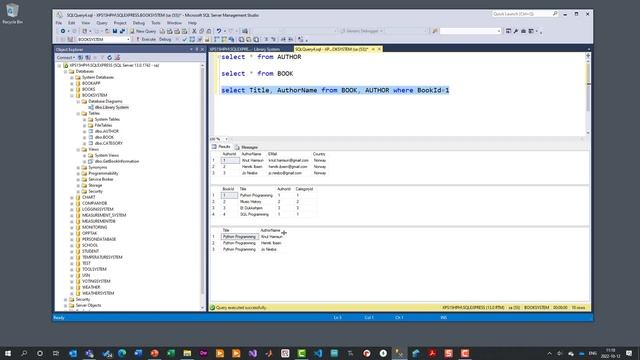Click the 'select * from BOOK' line in the editor
Screen dimensions: 640x360
point(257,74)
